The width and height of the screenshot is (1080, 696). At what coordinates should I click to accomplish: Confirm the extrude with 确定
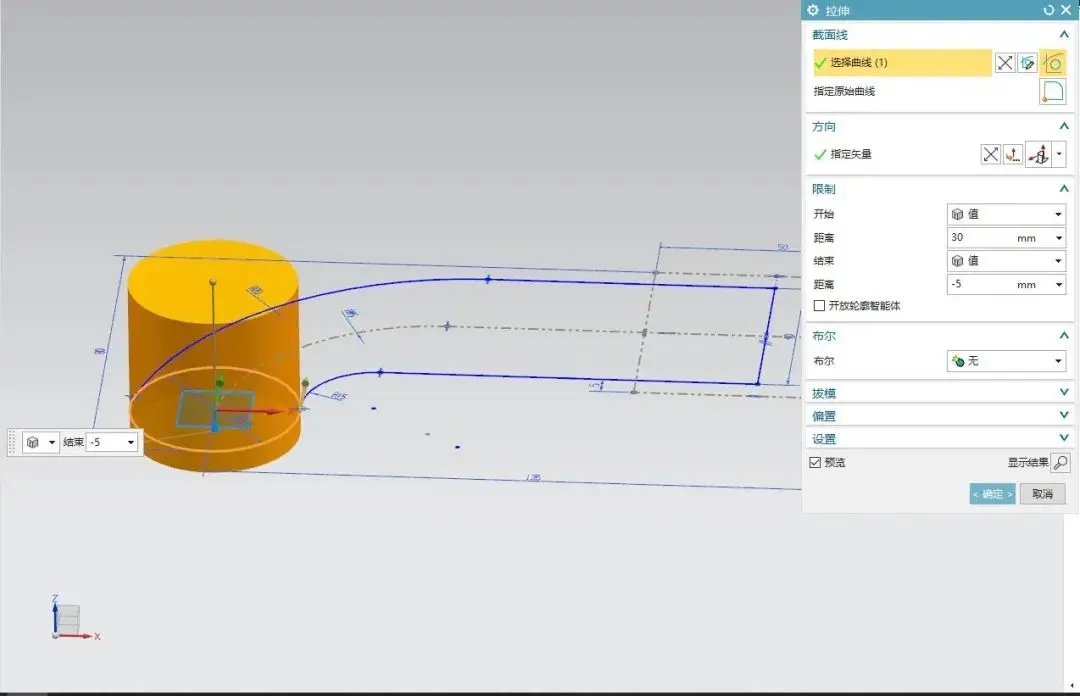tap(992, 494)
